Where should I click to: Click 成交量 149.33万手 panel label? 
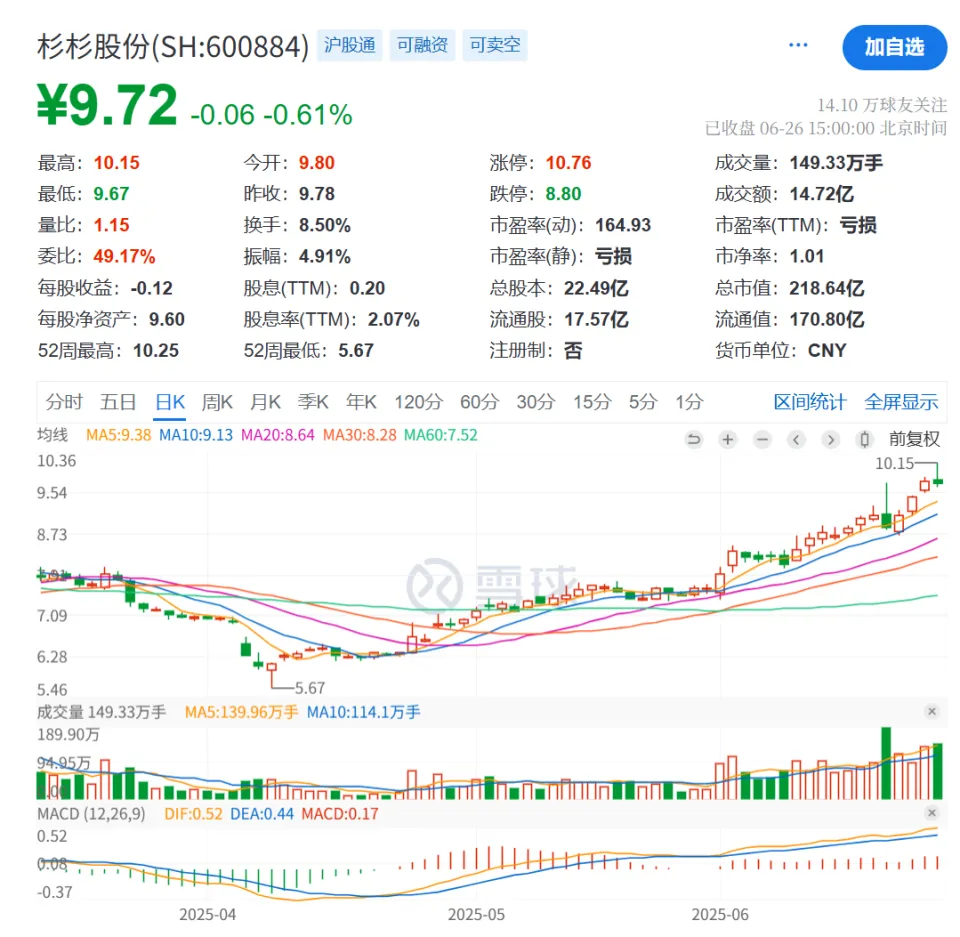pyautogui.click(x=102, y=712)
